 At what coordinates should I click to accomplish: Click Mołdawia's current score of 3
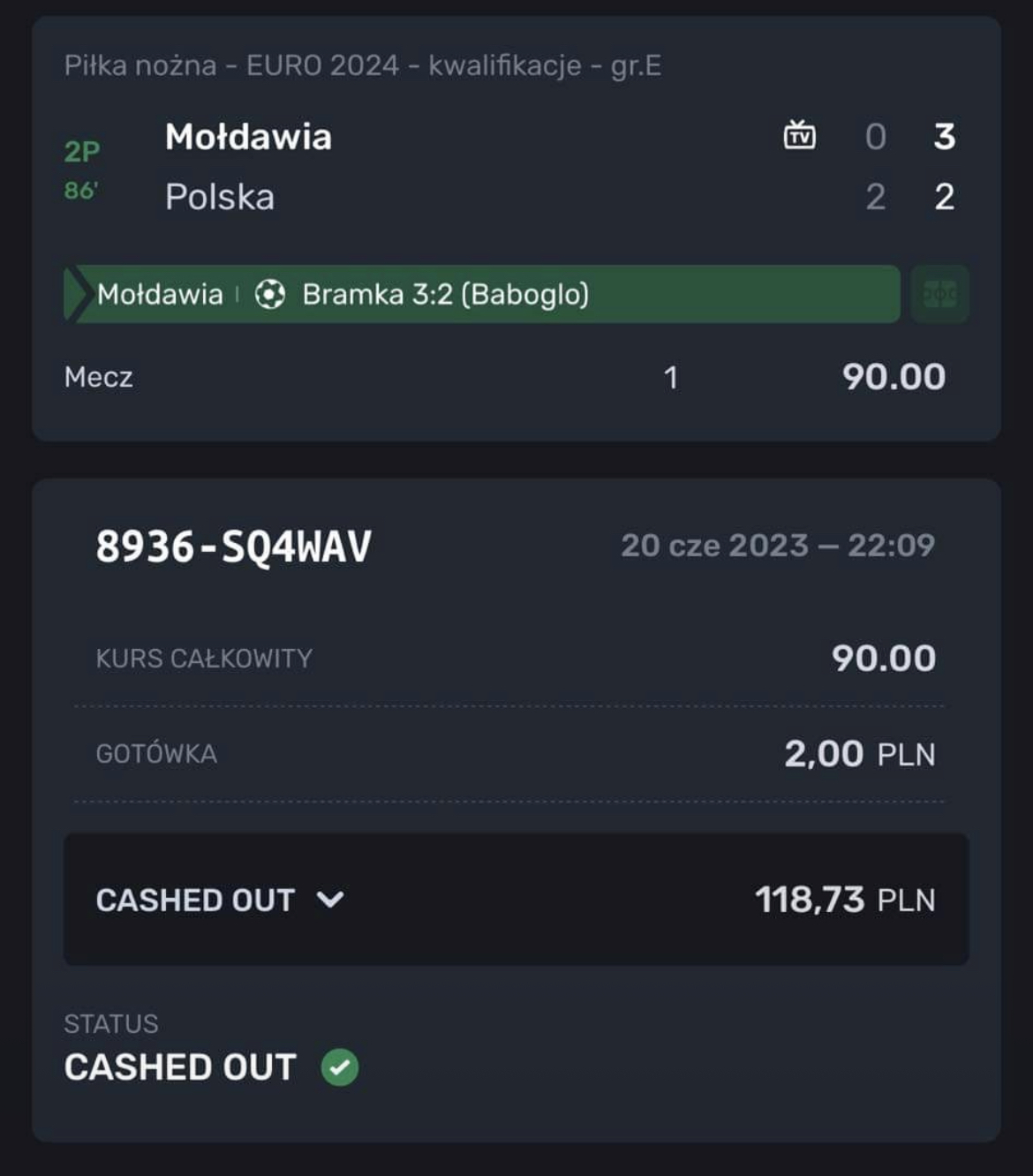click(944, 137)
